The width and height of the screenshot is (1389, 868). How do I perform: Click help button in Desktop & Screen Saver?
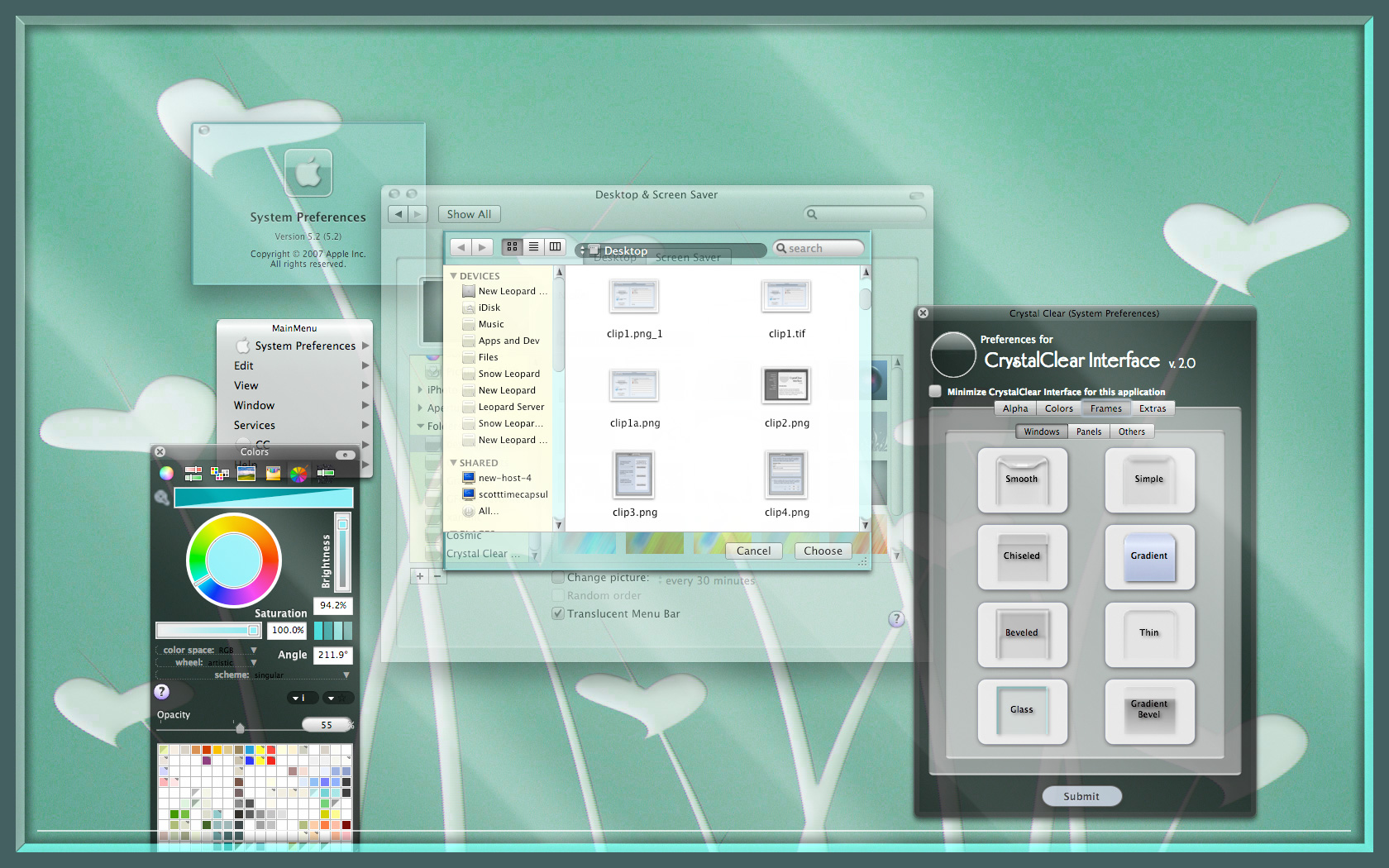coord(896,619)
